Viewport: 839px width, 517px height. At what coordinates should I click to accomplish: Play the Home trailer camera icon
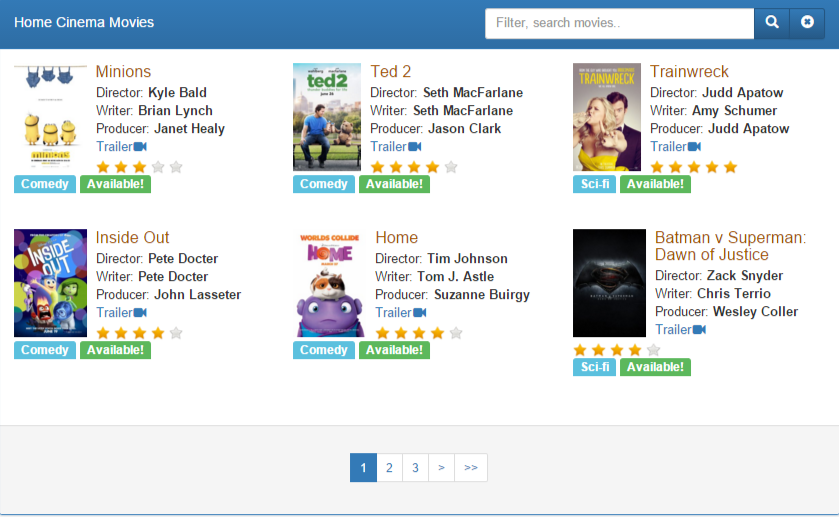[420, 313]
